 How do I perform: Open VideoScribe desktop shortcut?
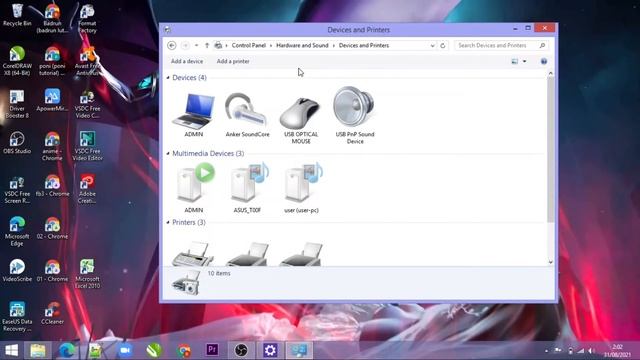(x=17, y=271)
